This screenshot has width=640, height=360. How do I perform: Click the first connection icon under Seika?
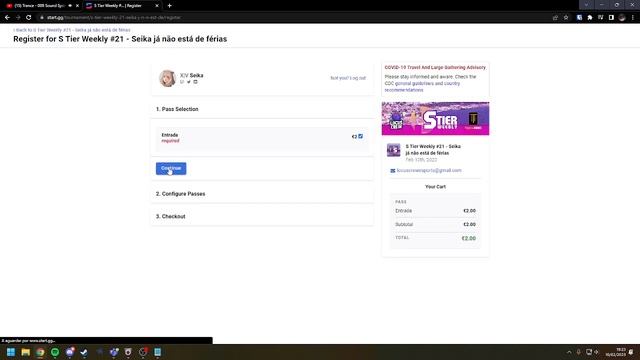point(182,82)
